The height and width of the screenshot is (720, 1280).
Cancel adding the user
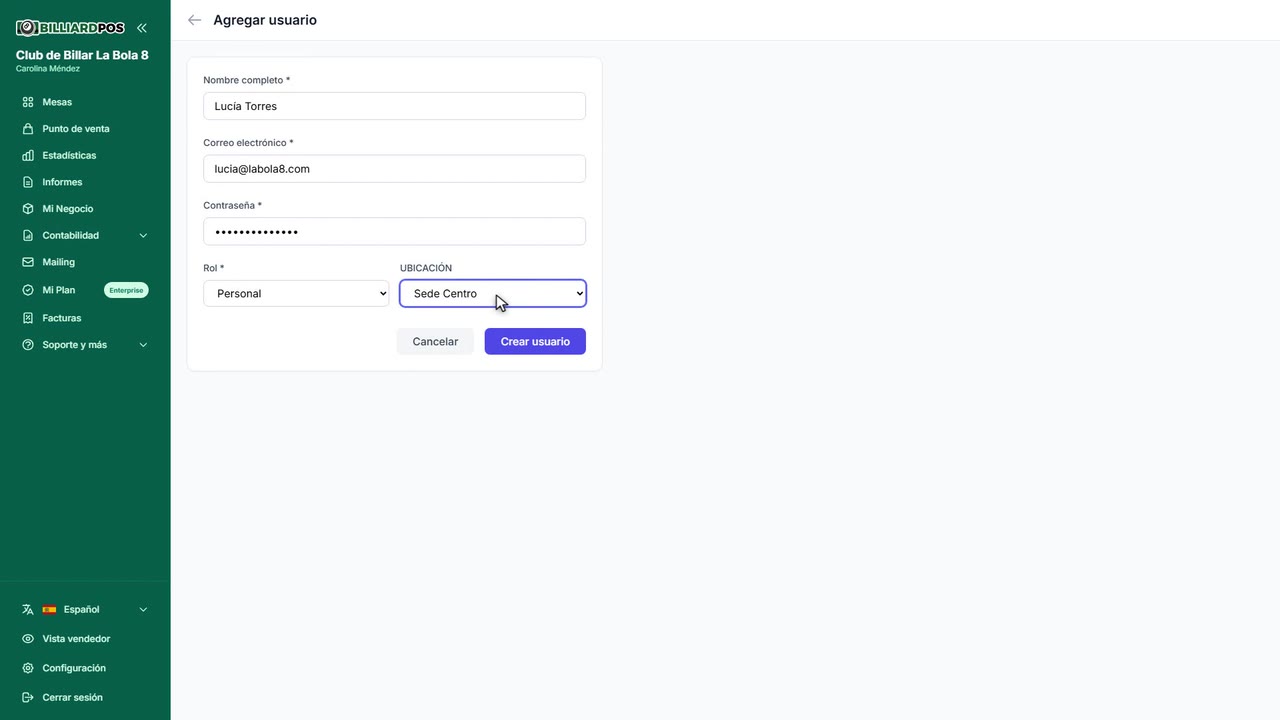[x=435, y=341]
